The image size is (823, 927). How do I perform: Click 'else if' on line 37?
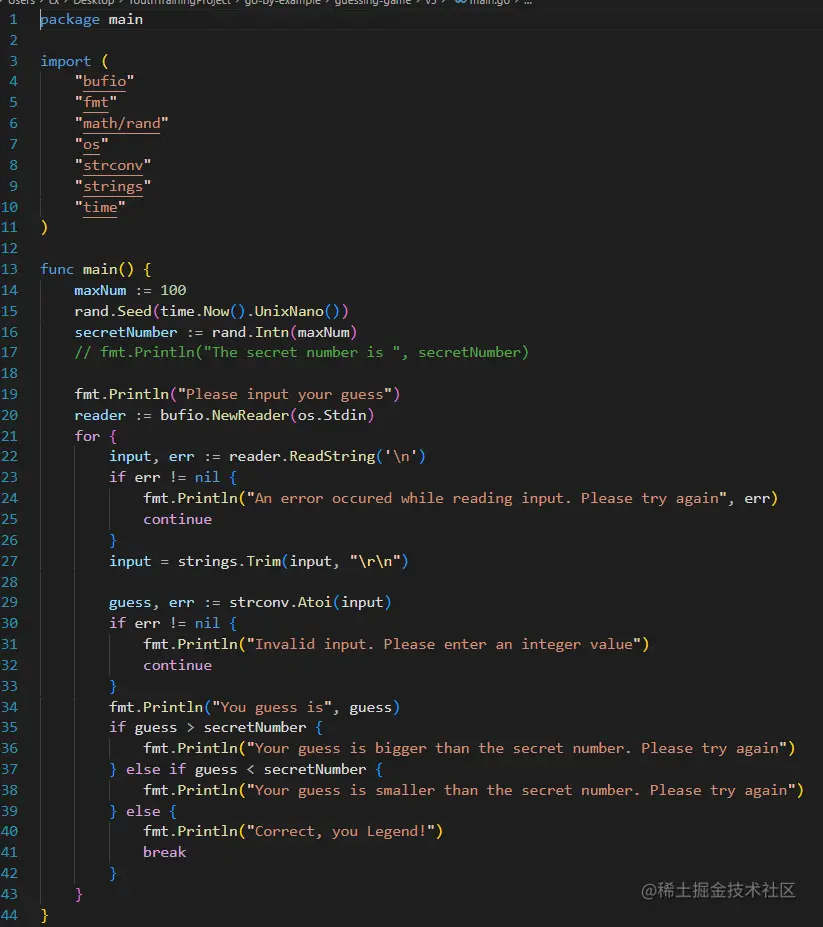156,769
